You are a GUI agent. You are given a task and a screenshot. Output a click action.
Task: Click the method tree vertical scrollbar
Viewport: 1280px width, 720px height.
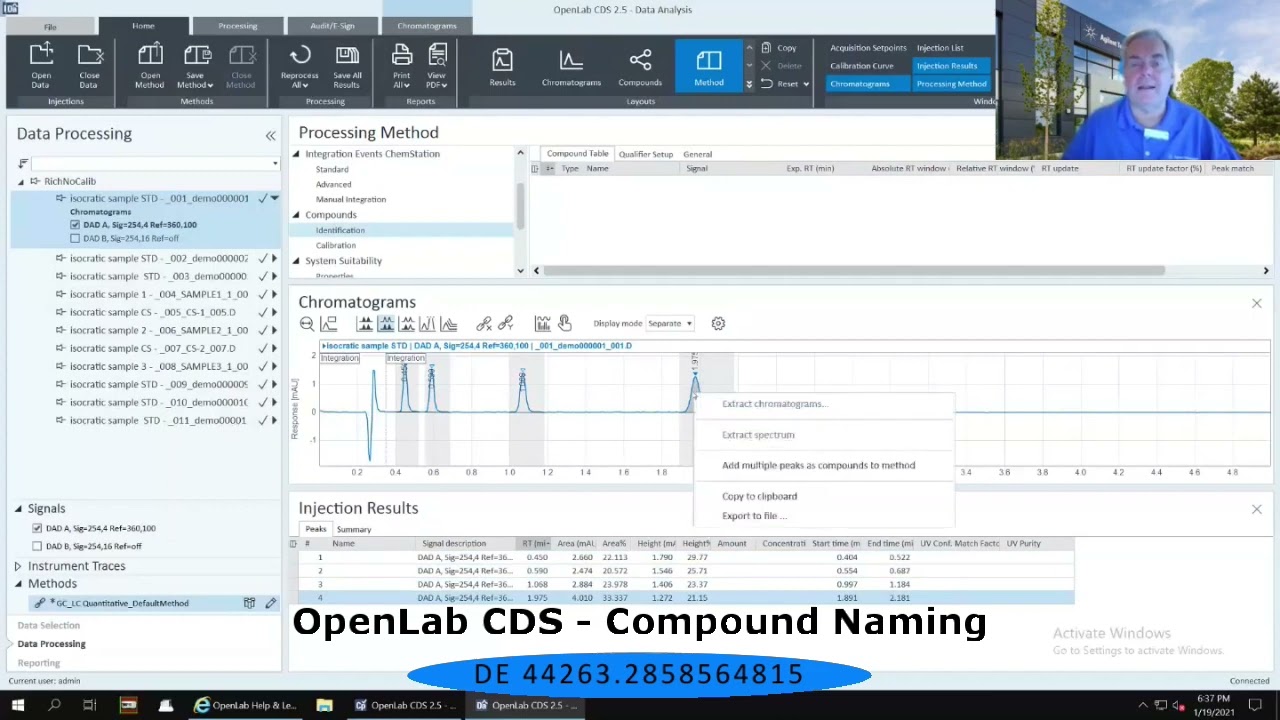(x=520, y=206)
